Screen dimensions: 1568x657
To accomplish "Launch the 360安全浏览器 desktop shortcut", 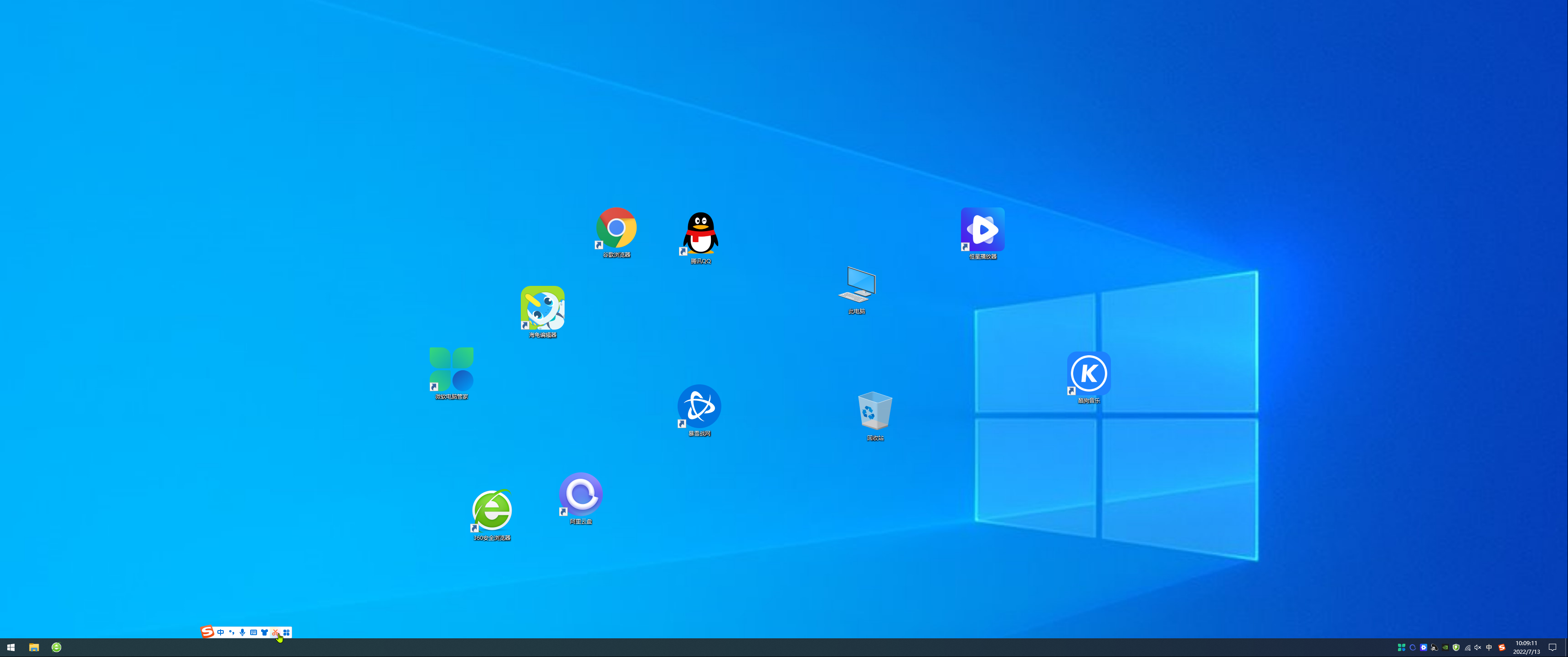I will click(x=492, y=514).
